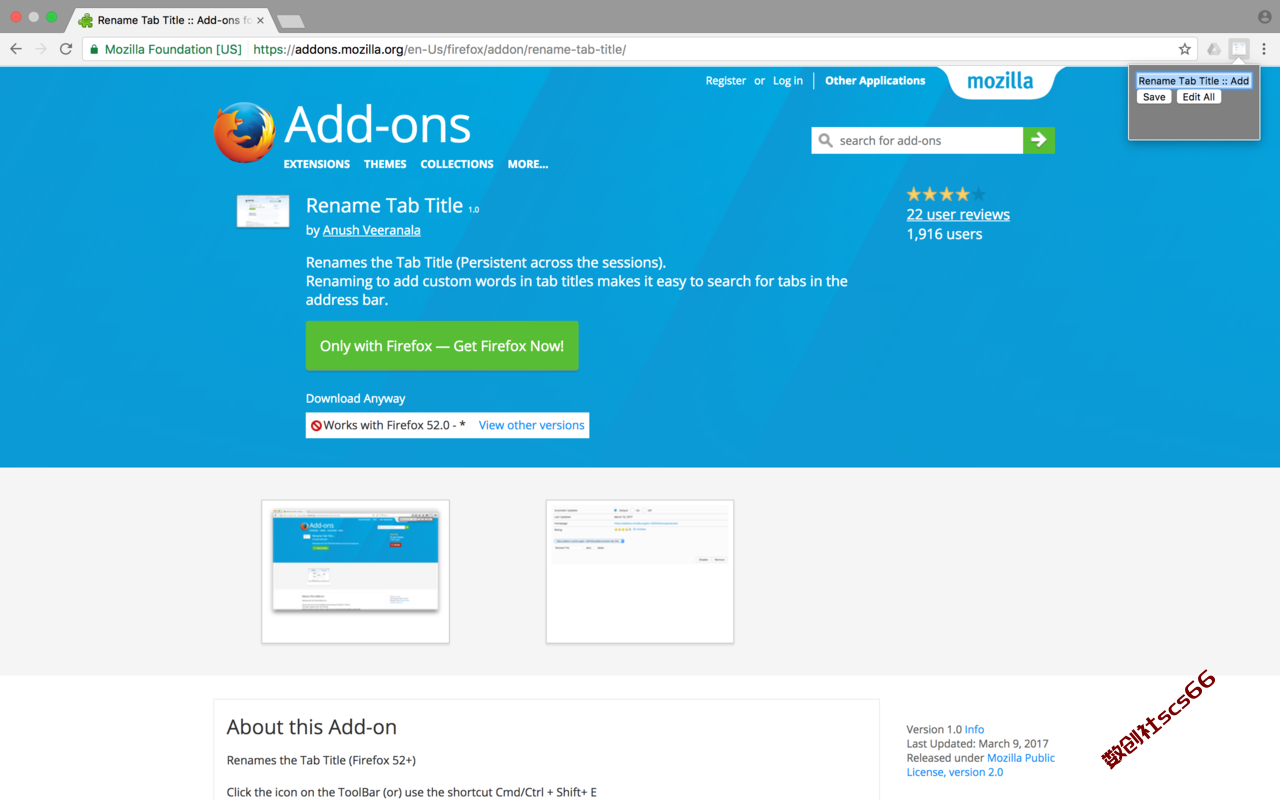Screen dimensions: 1280x800
Task: Click the 1,916 users text
Action: (944, 234)
